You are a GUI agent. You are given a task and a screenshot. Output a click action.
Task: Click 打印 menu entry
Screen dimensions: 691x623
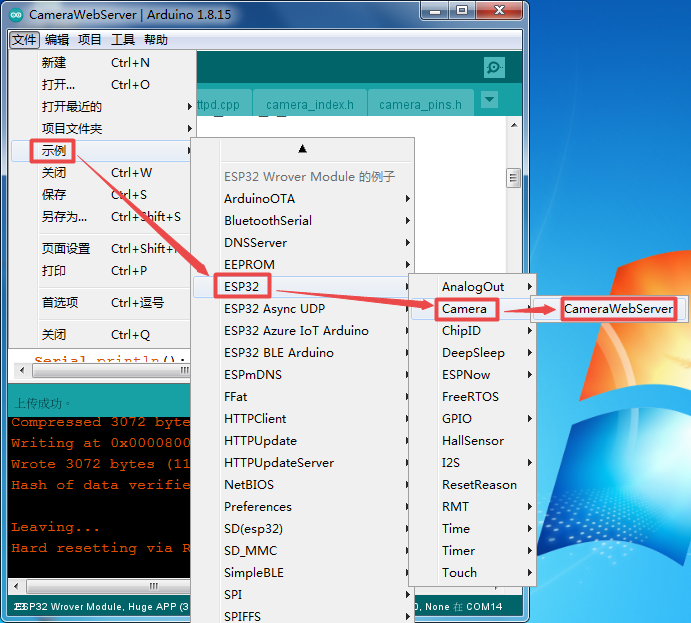click(102, 271)
